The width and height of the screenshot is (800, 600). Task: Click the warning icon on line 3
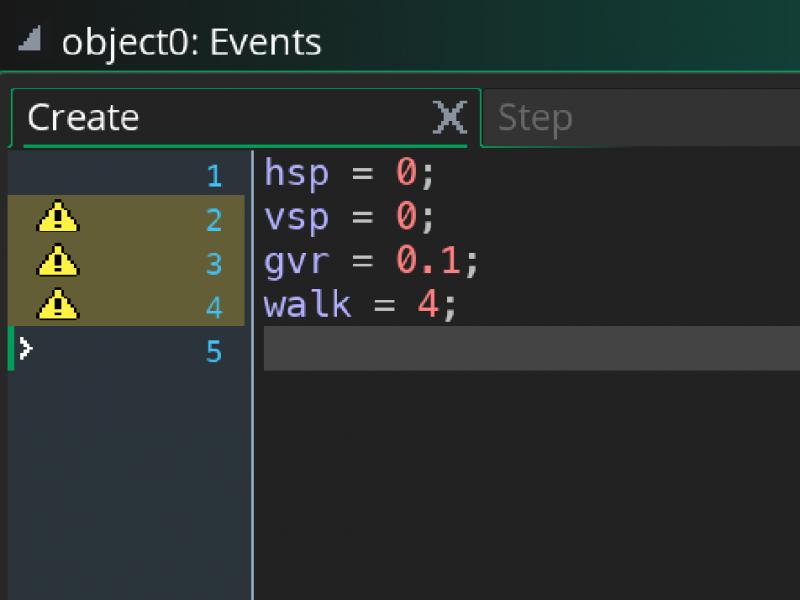click(58, 261)
